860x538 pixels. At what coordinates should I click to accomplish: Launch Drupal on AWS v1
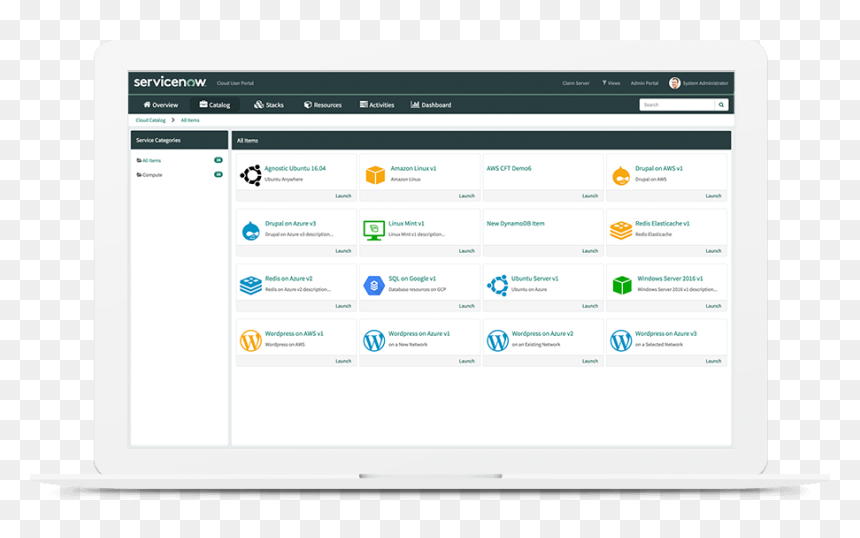pyautogui.click(x=714, y=196)
